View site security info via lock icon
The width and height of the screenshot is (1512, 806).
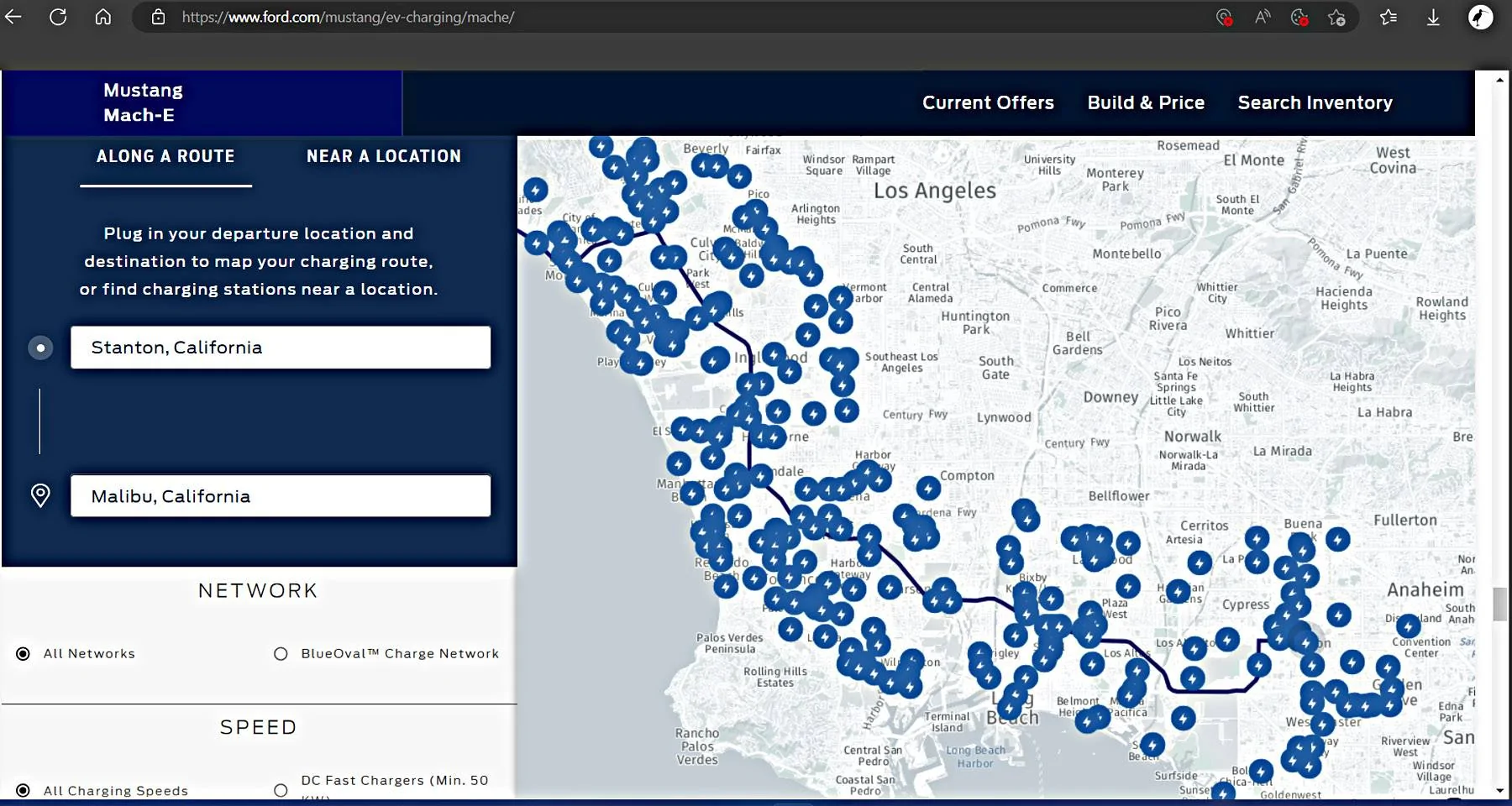coord(158,17)
